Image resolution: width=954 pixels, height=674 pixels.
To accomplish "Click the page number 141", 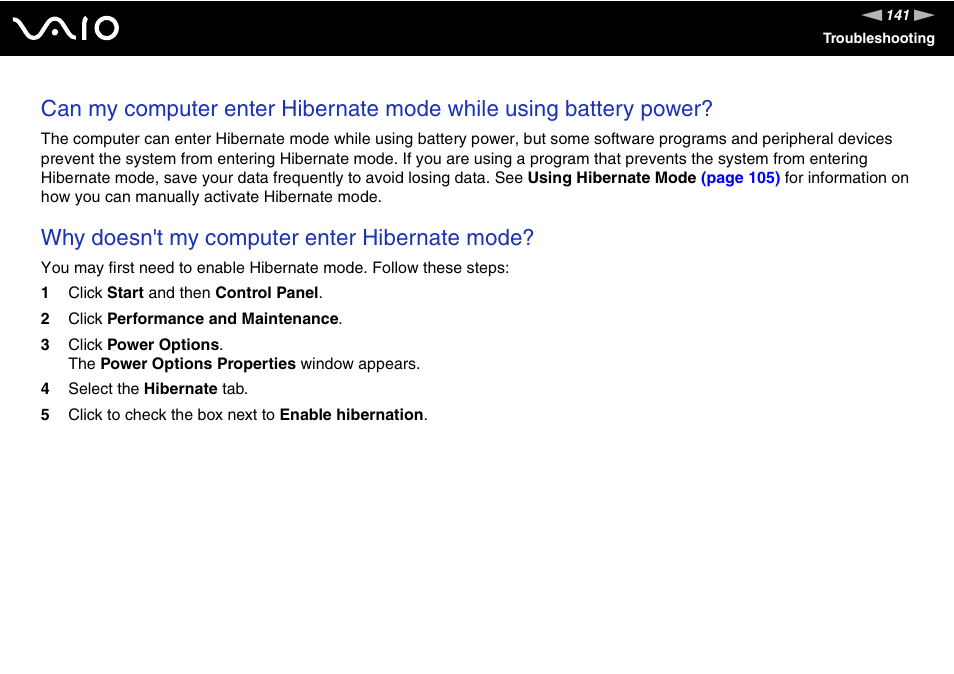I will 898,15.
